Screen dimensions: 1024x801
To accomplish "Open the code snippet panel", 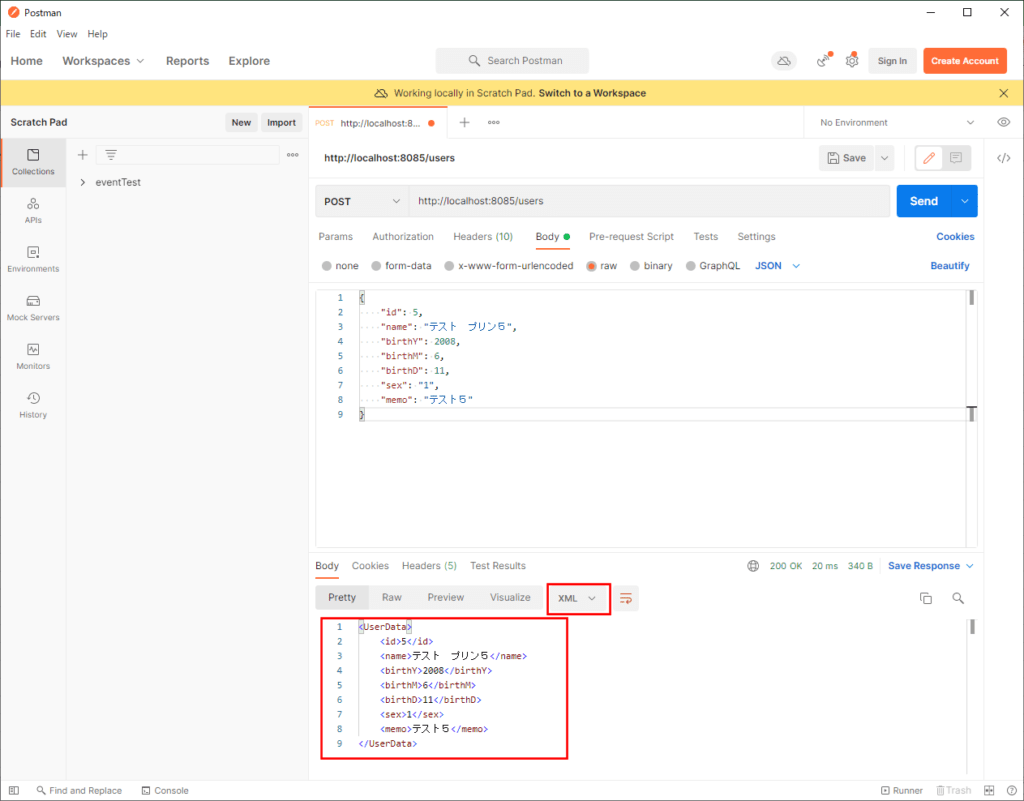I will point(1004,158).
